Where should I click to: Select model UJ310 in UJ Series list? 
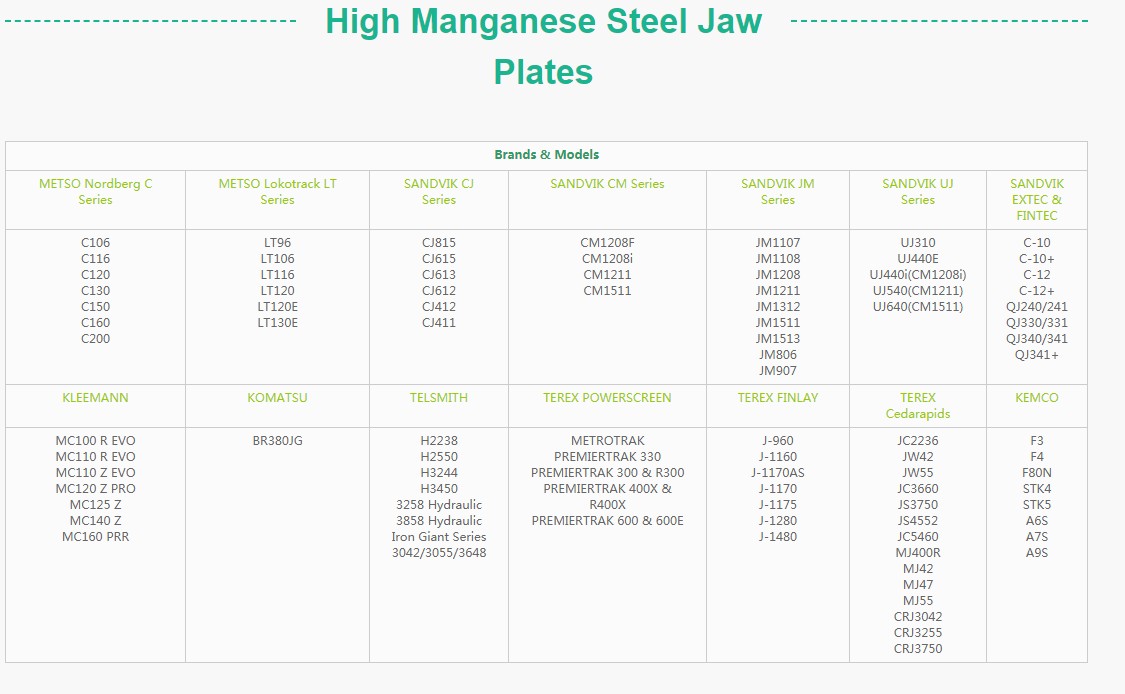tap(918, 243)
